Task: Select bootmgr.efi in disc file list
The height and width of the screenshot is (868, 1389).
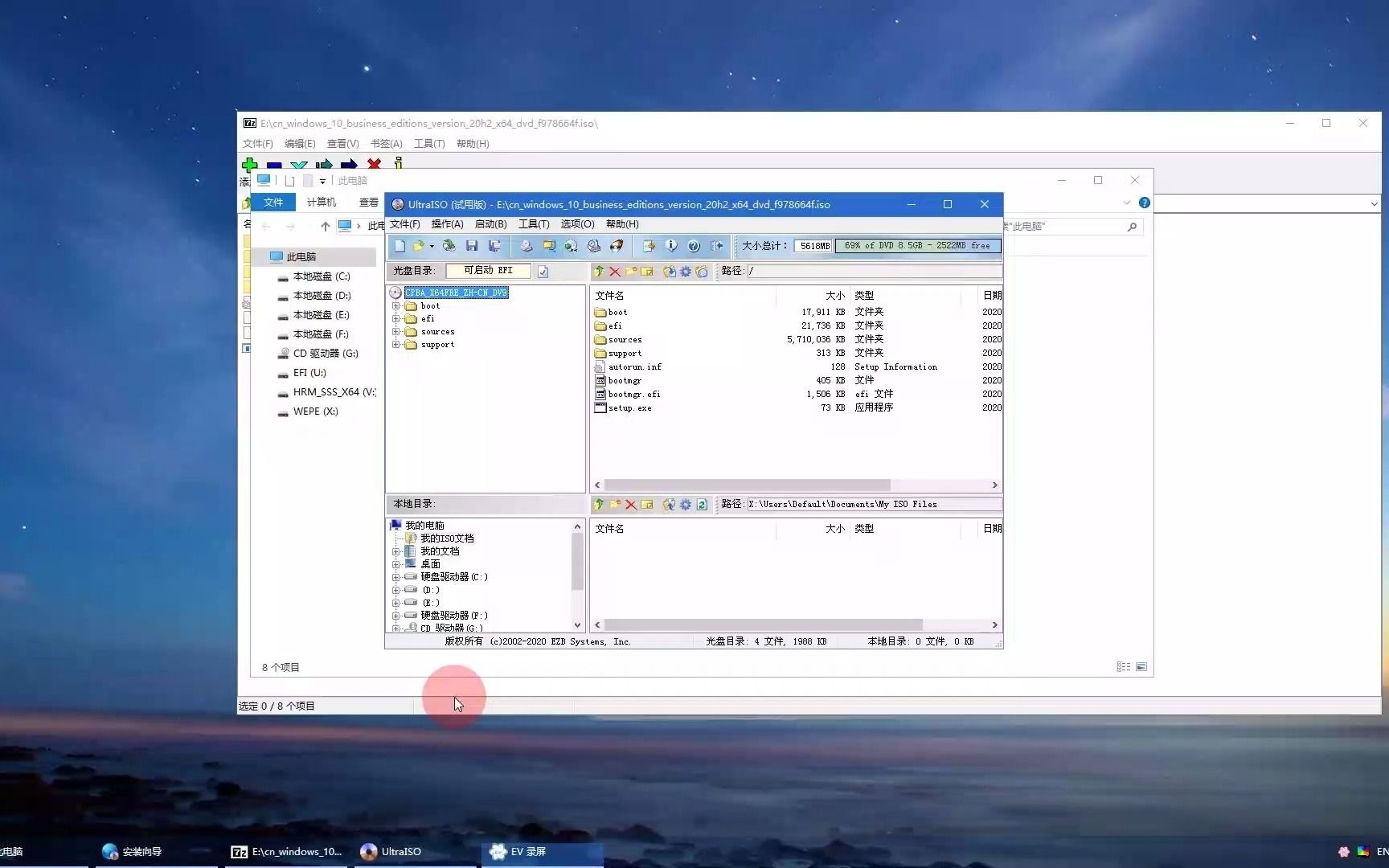Action: (633, 395)
